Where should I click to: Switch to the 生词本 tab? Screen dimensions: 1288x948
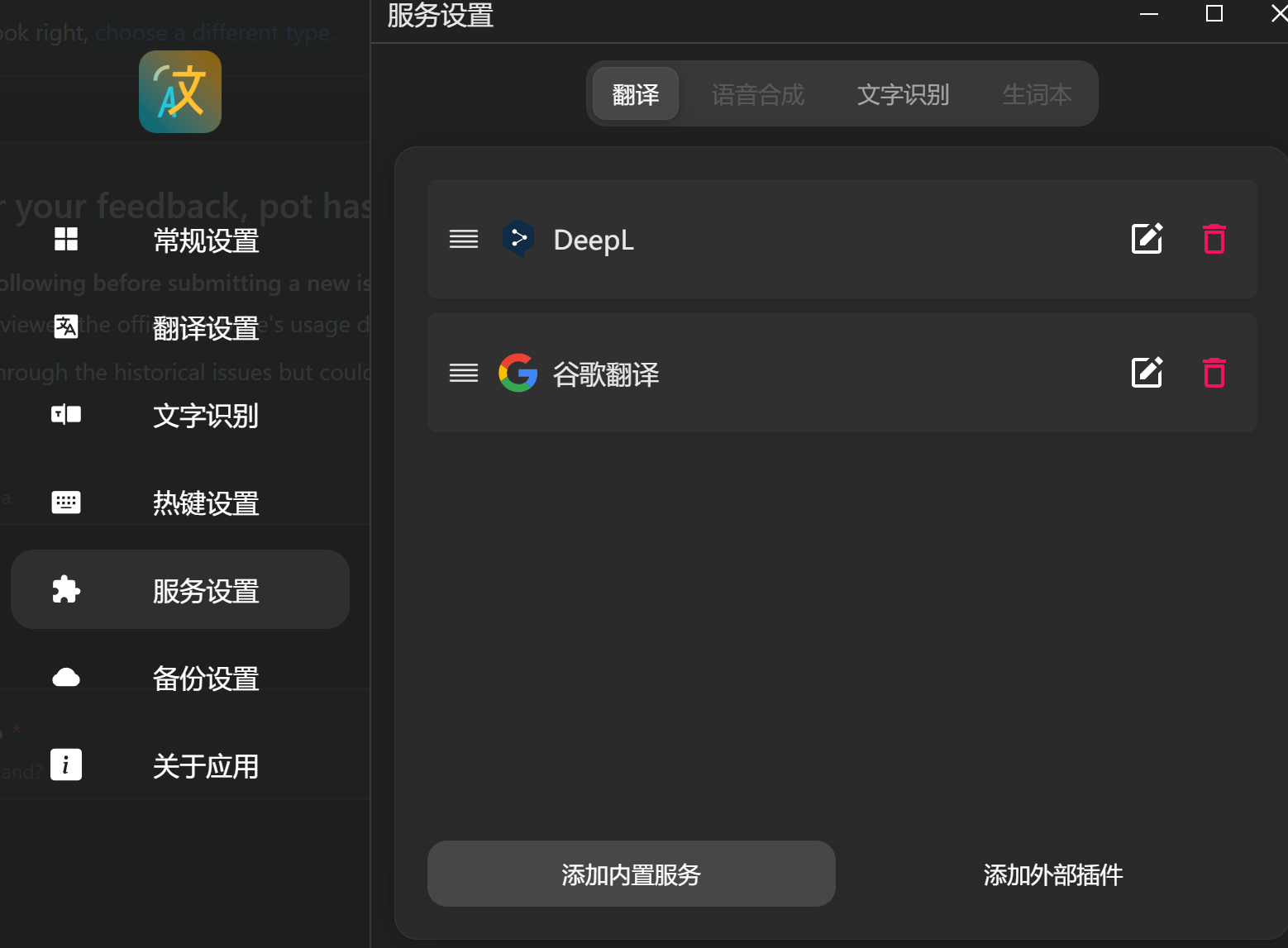tap(1036, 94)
